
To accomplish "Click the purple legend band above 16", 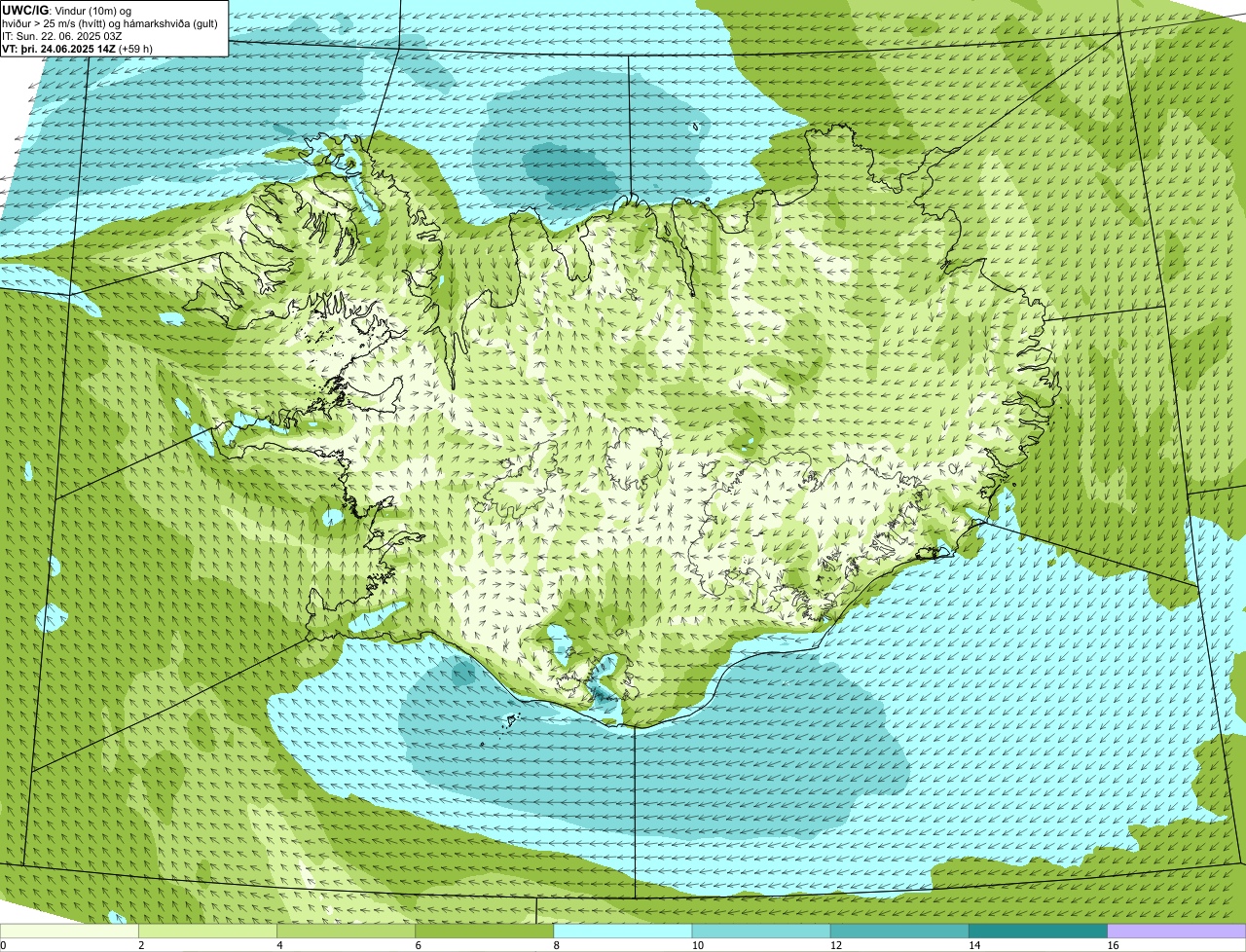I will pyautogui.click(x=1177, y=931).
